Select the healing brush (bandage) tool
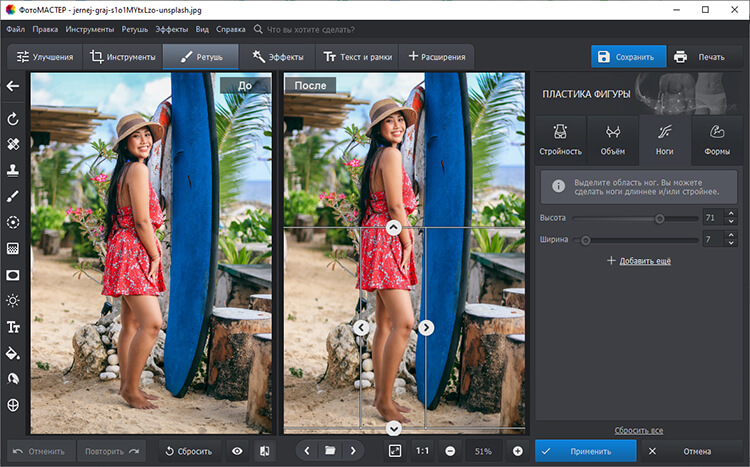The image size is (750, 467). [x=13, y=144]
